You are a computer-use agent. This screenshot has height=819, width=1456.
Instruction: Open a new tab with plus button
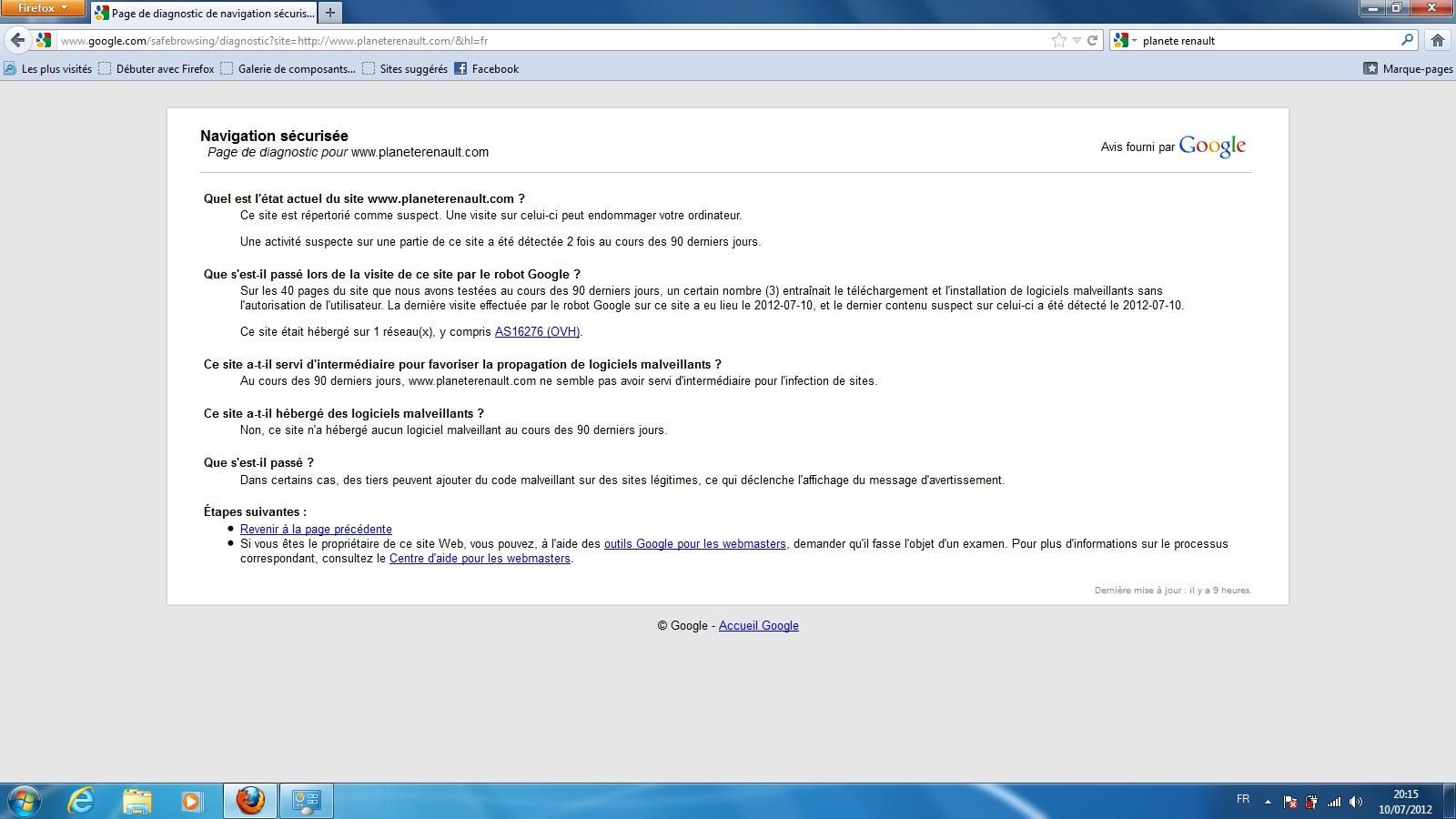330,13
